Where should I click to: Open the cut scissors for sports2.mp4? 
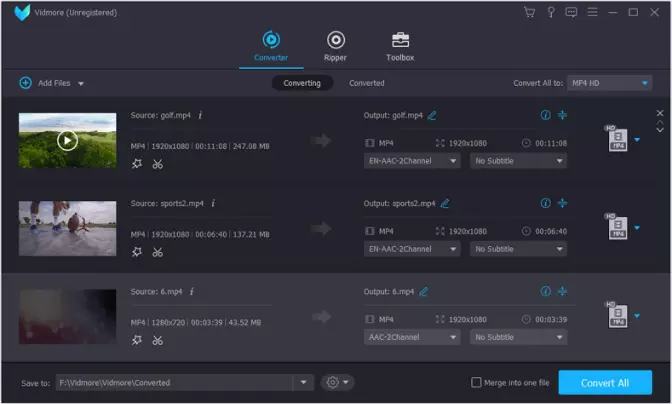[158, 252]
